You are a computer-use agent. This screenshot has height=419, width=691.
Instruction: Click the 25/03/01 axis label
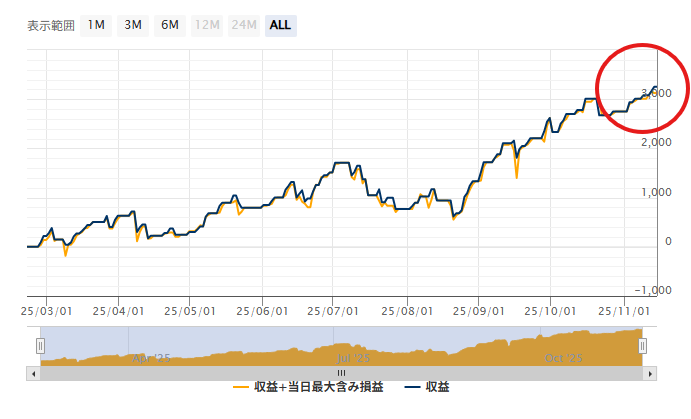tap(46, 311)
